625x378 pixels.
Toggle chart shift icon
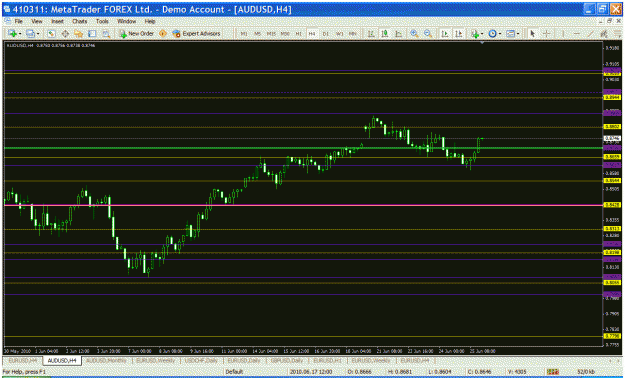459,34
